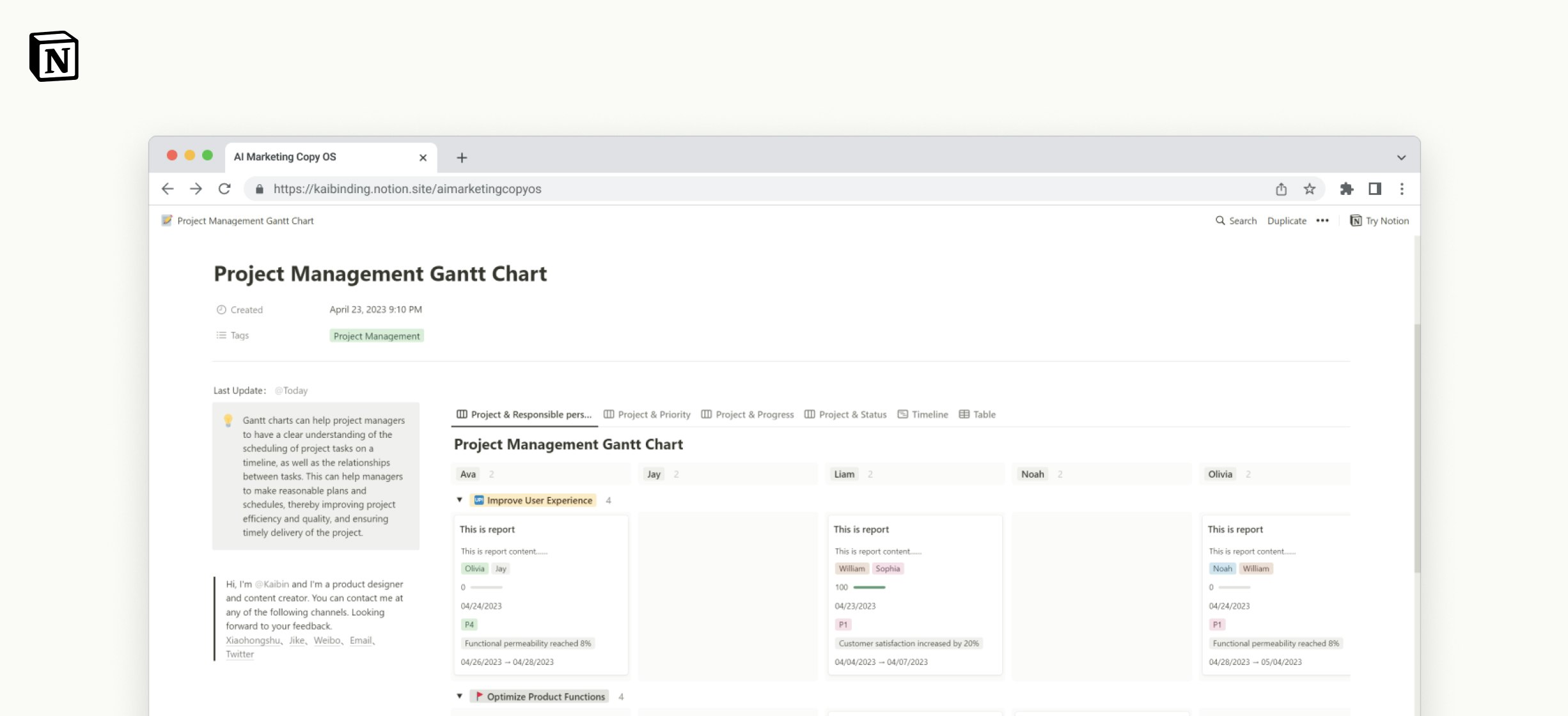Open the Timeline view tab

tap(923, 414)
